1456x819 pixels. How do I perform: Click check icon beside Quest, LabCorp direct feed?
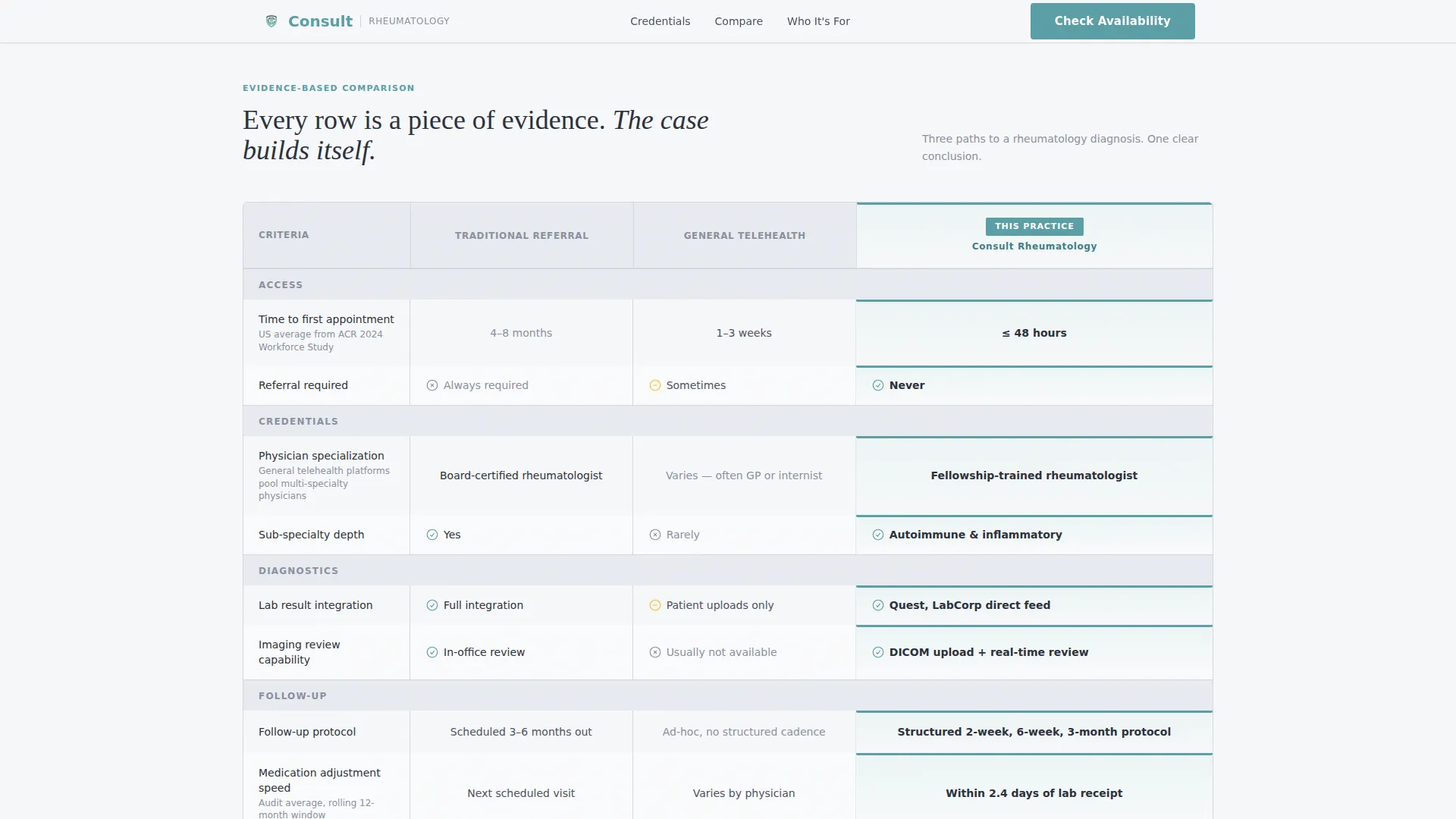tap(878, 605)
